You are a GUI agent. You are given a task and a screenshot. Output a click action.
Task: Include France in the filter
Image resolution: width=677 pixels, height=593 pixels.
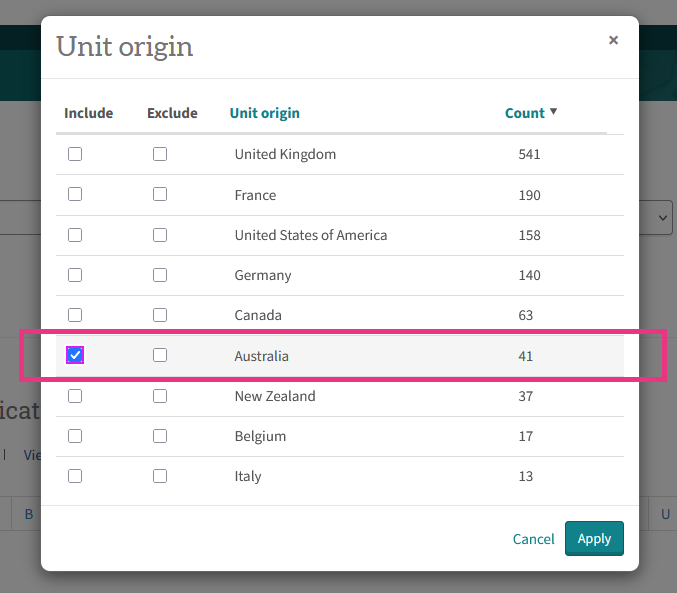pyautogui.click(x=75, y=195)
